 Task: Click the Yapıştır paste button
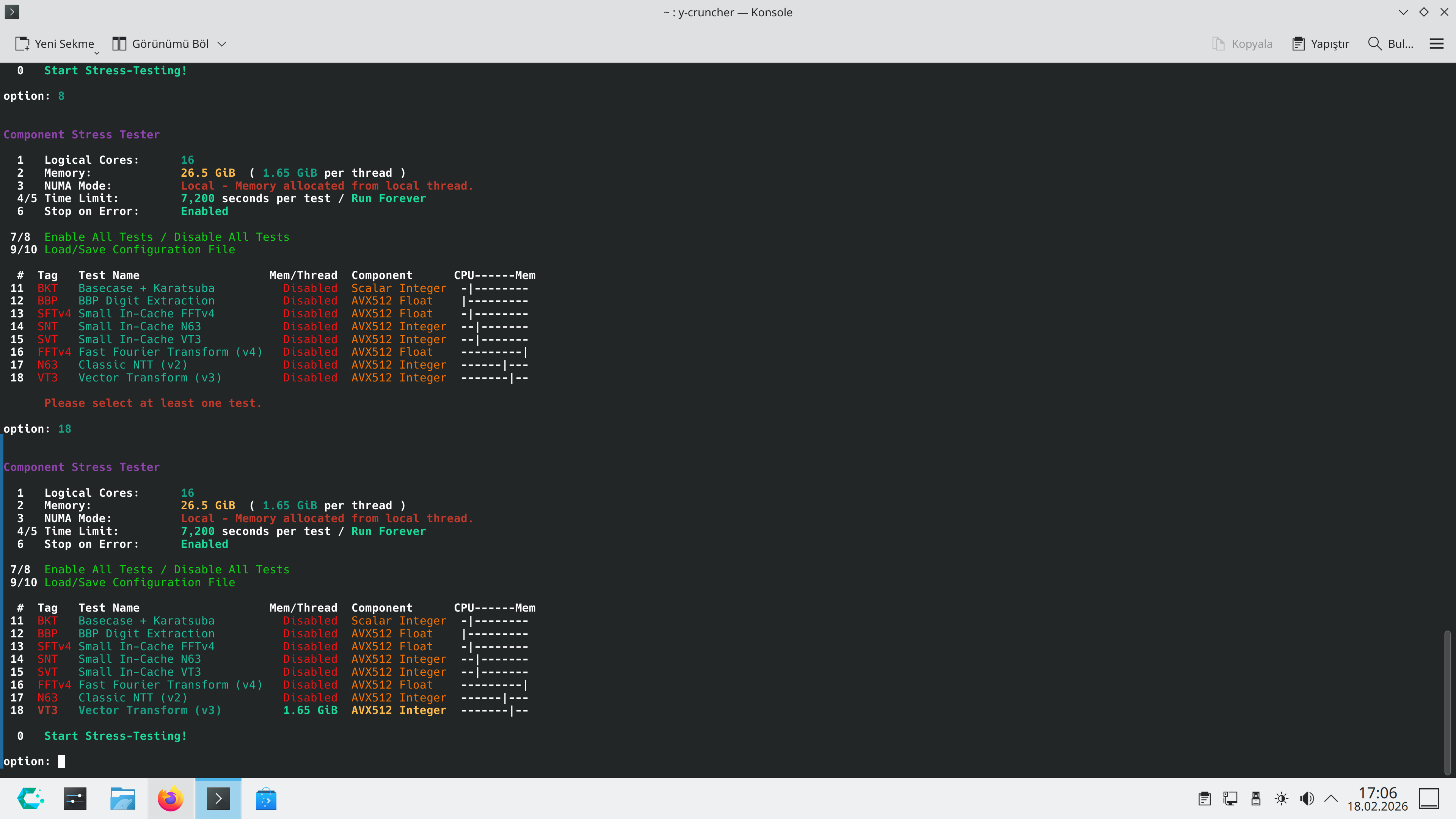point(1320,44)
